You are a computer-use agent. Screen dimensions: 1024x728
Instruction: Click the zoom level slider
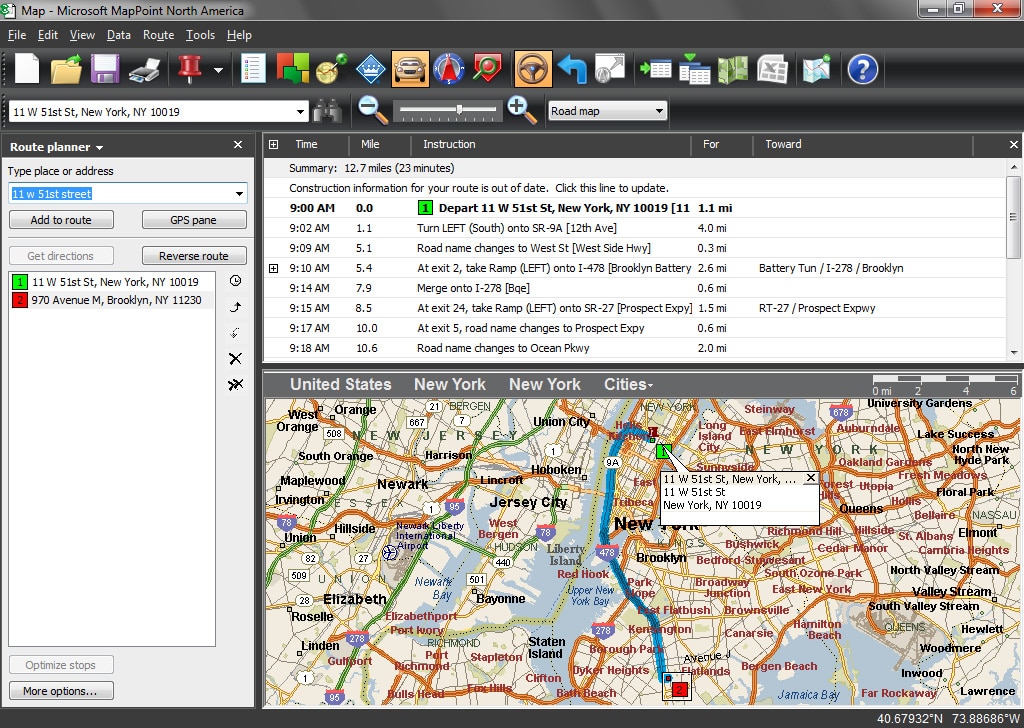coord(447,110)
